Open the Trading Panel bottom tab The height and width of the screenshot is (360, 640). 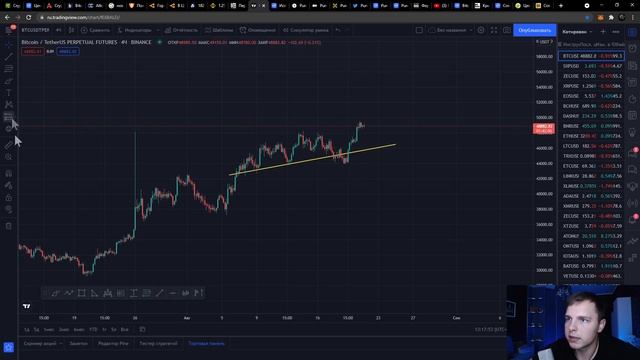pos(206,344)
